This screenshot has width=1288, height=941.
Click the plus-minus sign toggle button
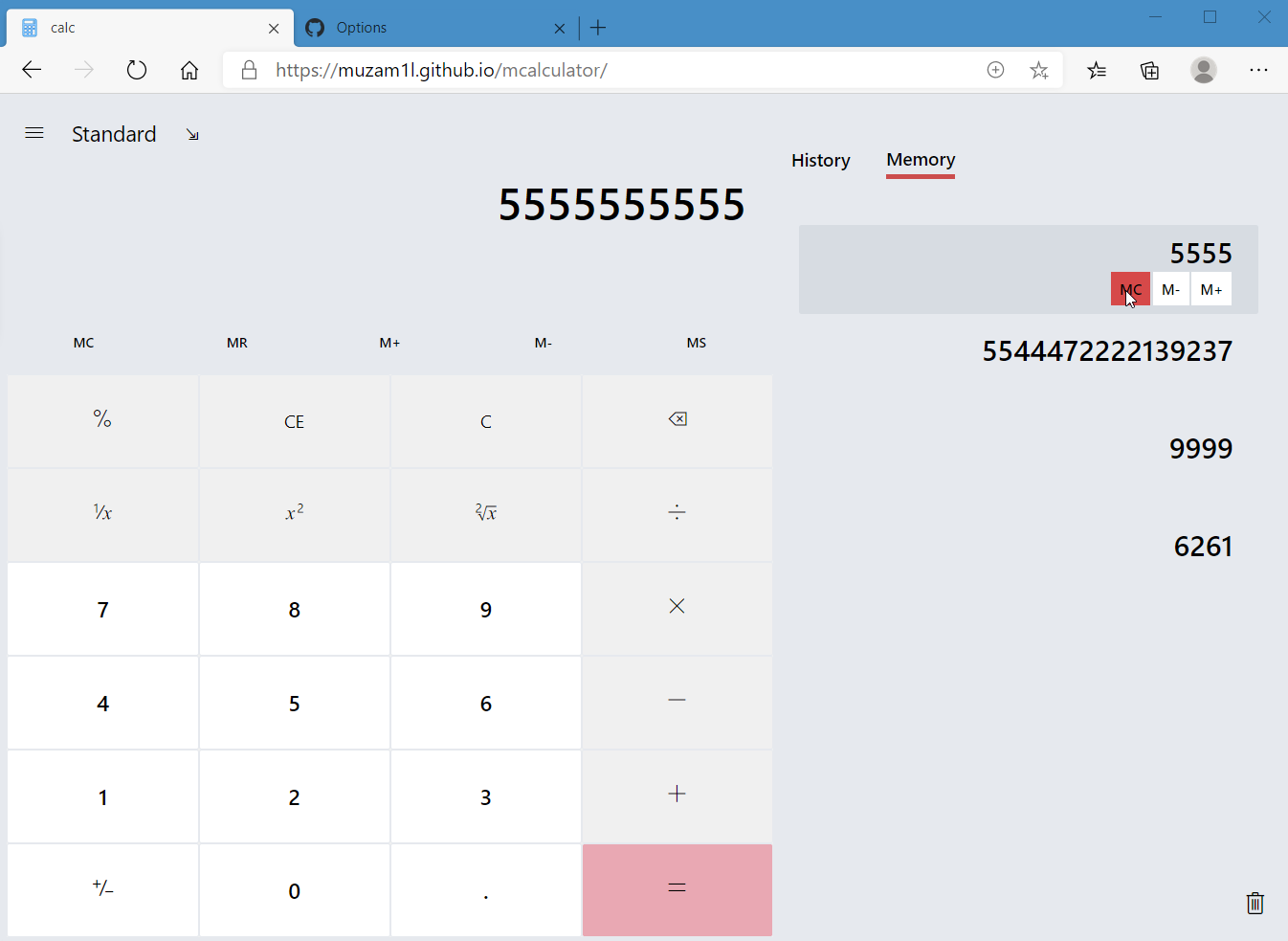click(x=102, y=889)
